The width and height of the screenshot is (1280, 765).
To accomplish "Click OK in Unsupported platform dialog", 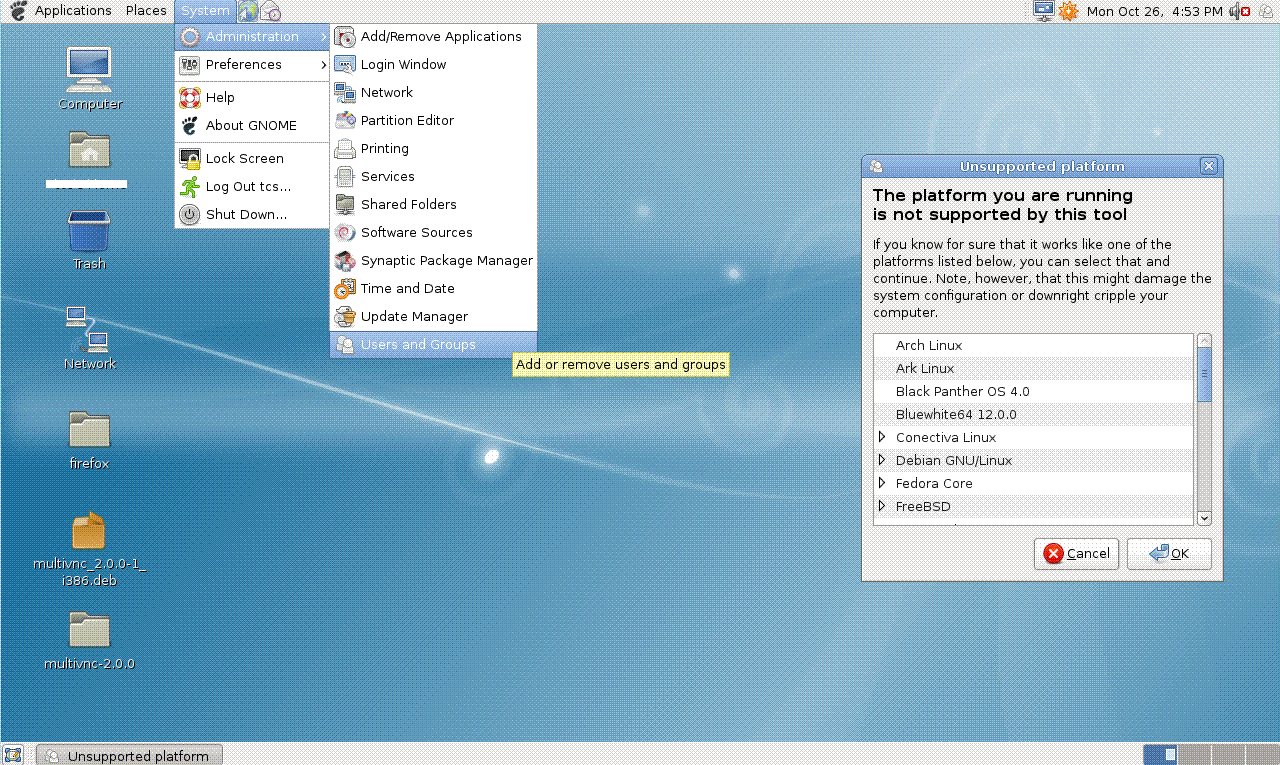I will [x=1169, y=554].
